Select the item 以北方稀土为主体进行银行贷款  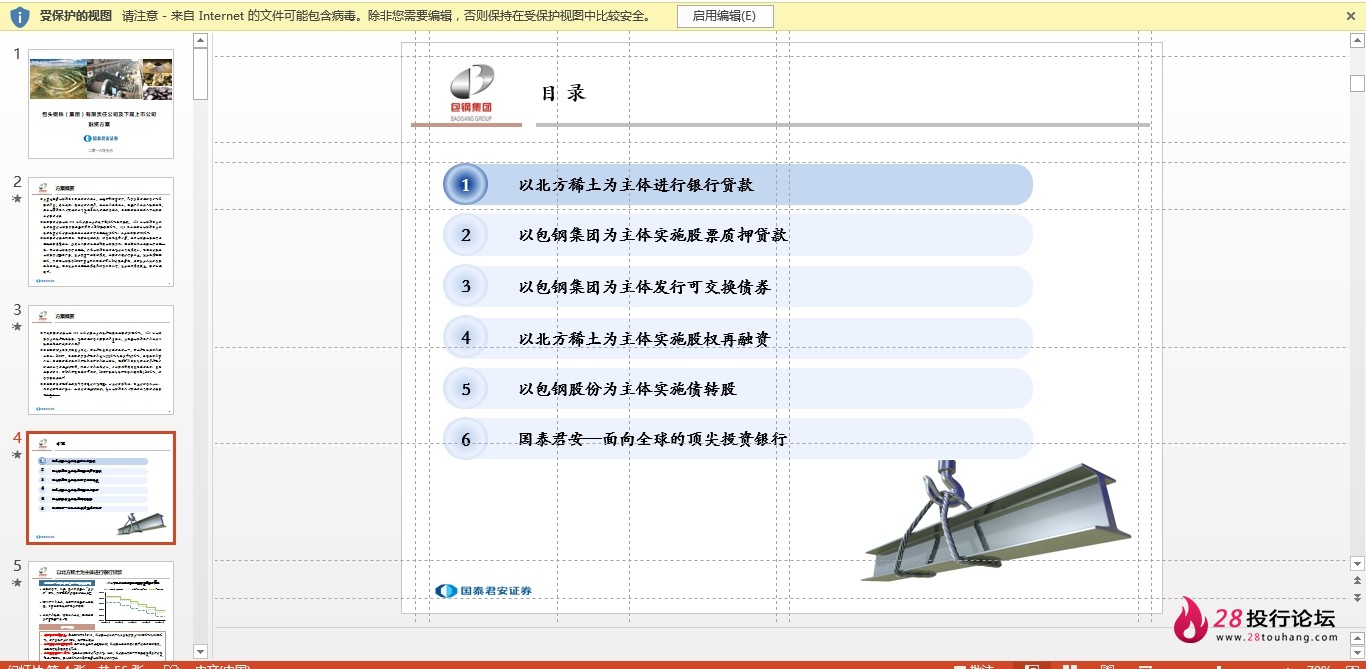636,185
